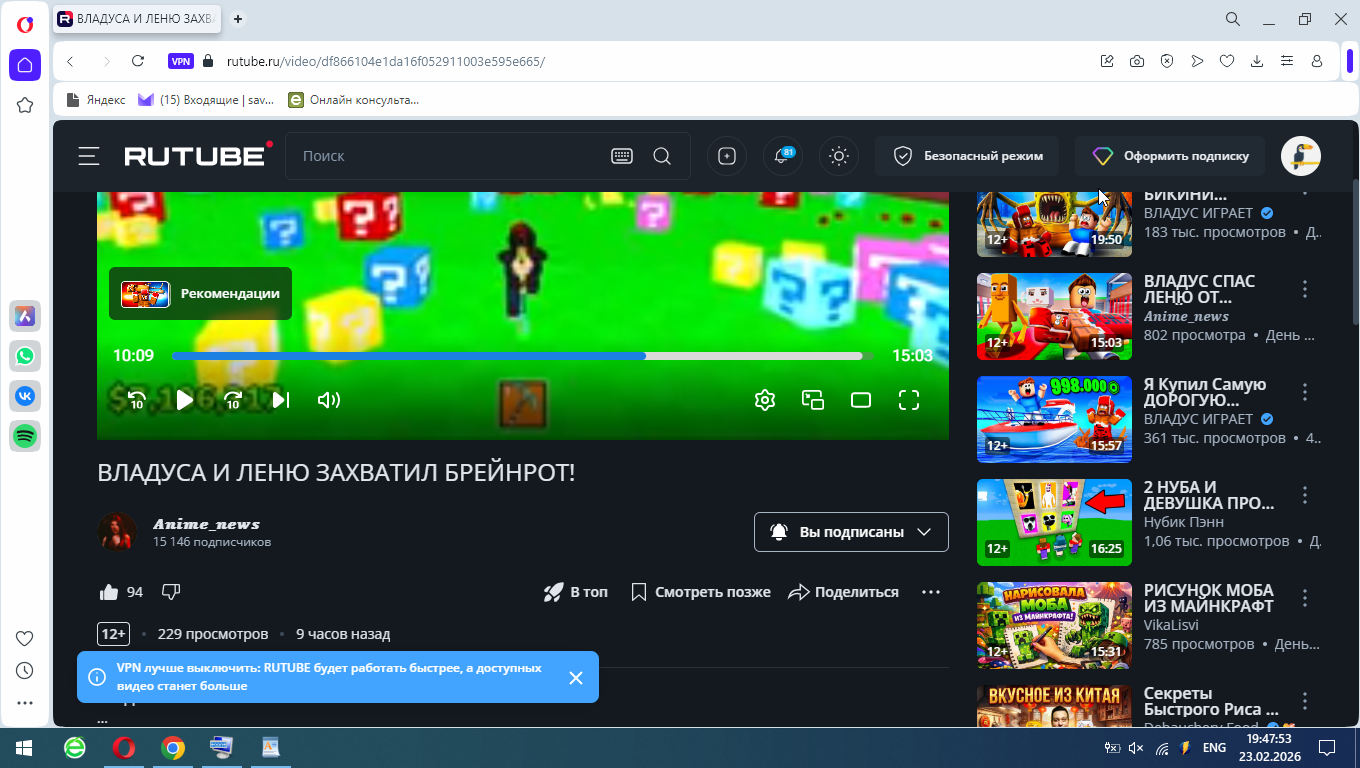This screenshot has width=1360, height=768.
Task: Open the 15:57 boat video thumbnail
Action: coord(1054,419)
